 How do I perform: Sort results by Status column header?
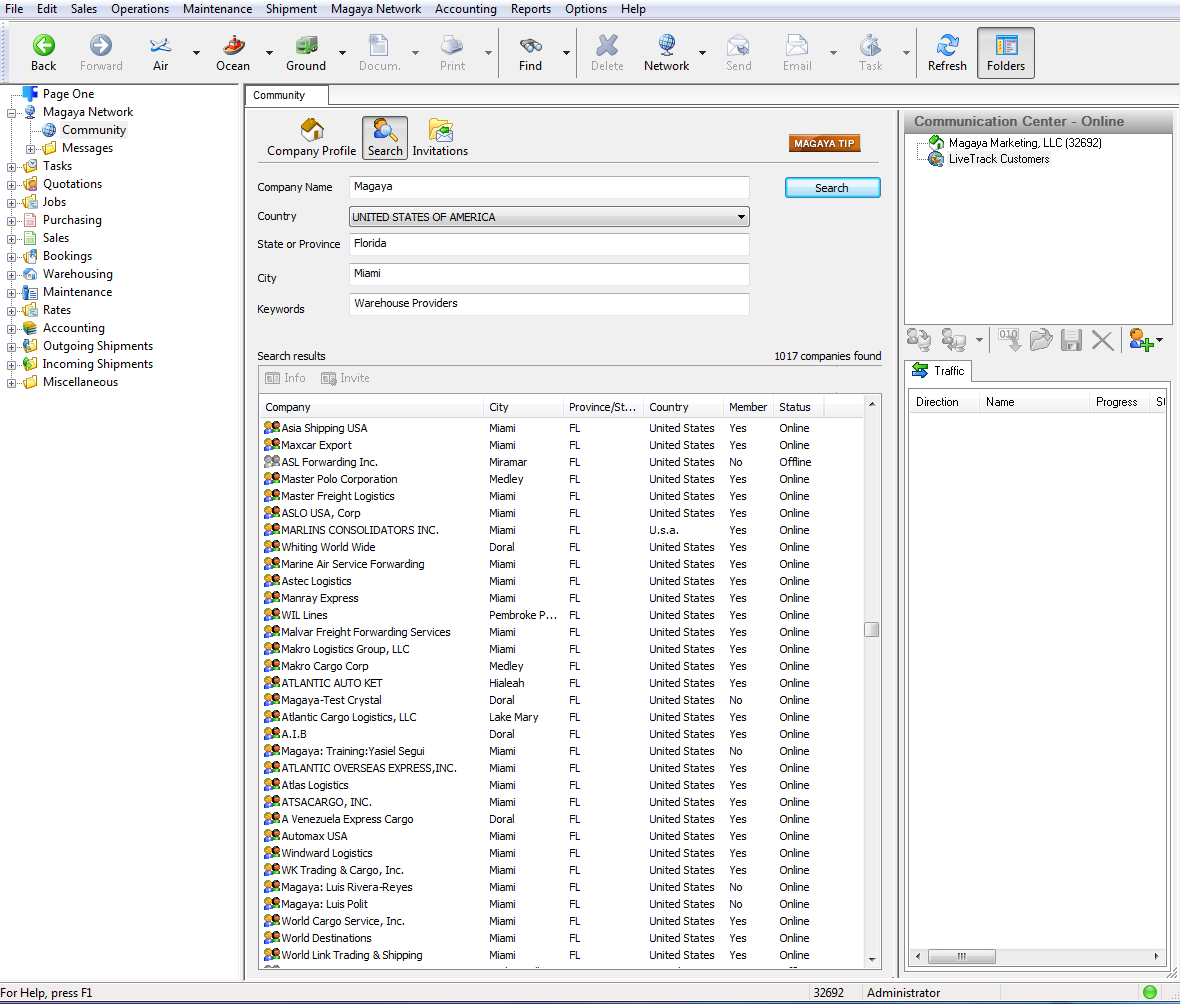[799, 406]
